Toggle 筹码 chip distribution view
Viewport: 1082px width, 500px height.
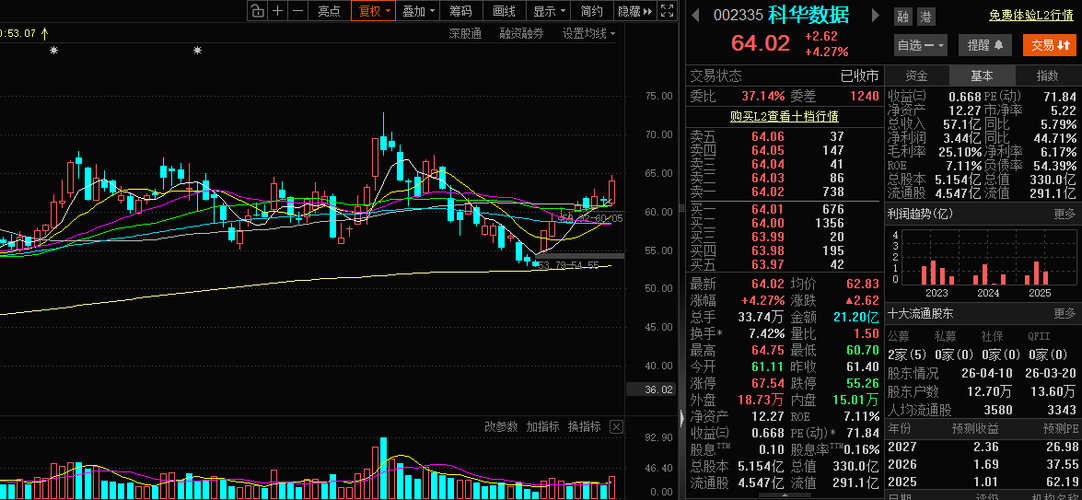(461, 10)
